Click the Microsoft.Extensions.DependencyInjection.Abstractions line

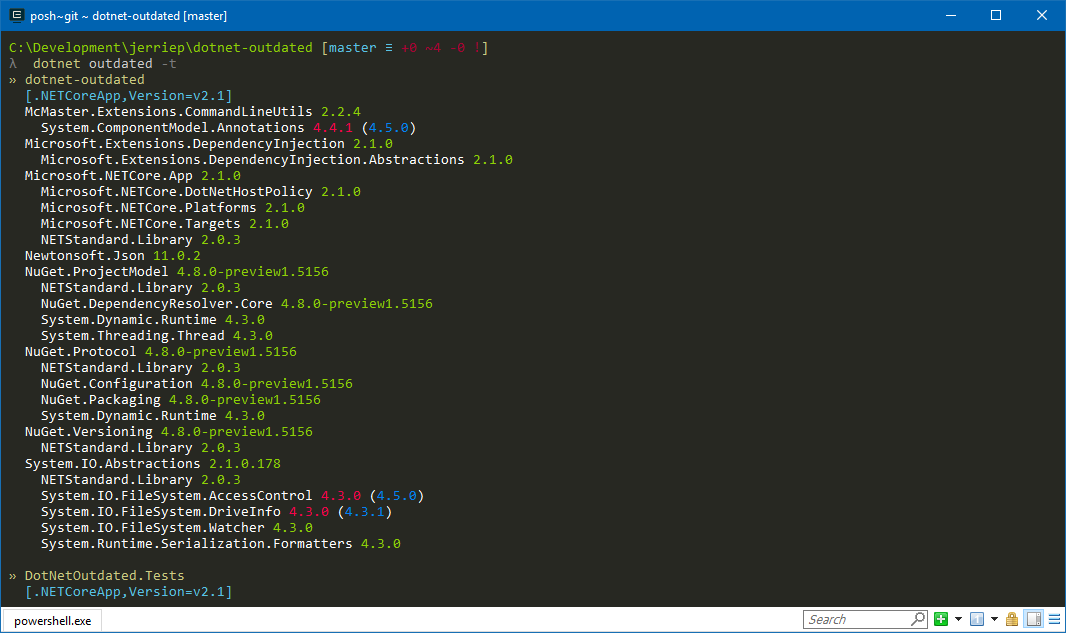(277, 160)
